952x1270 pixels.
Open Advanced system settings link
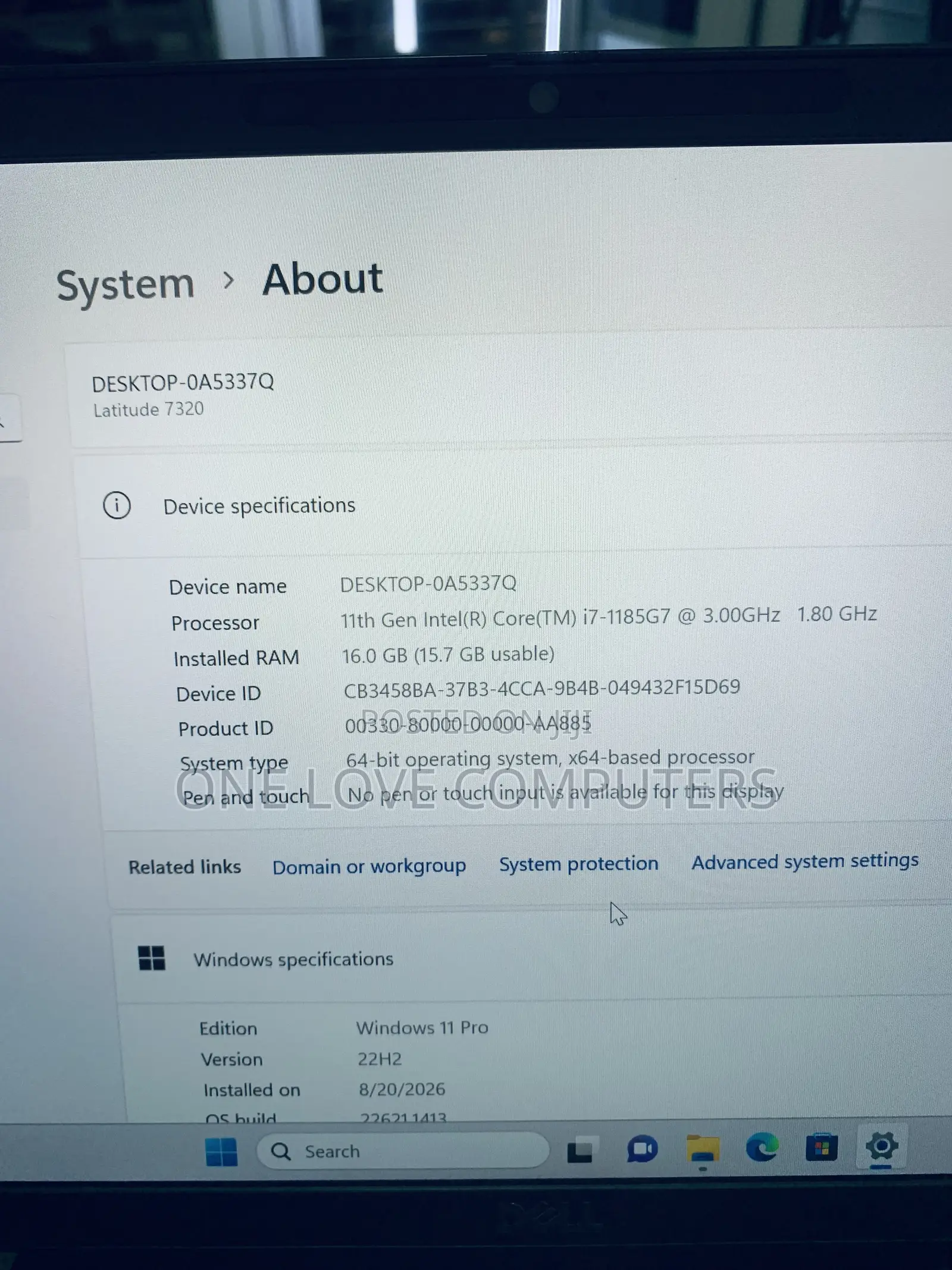tap(804, 861)
